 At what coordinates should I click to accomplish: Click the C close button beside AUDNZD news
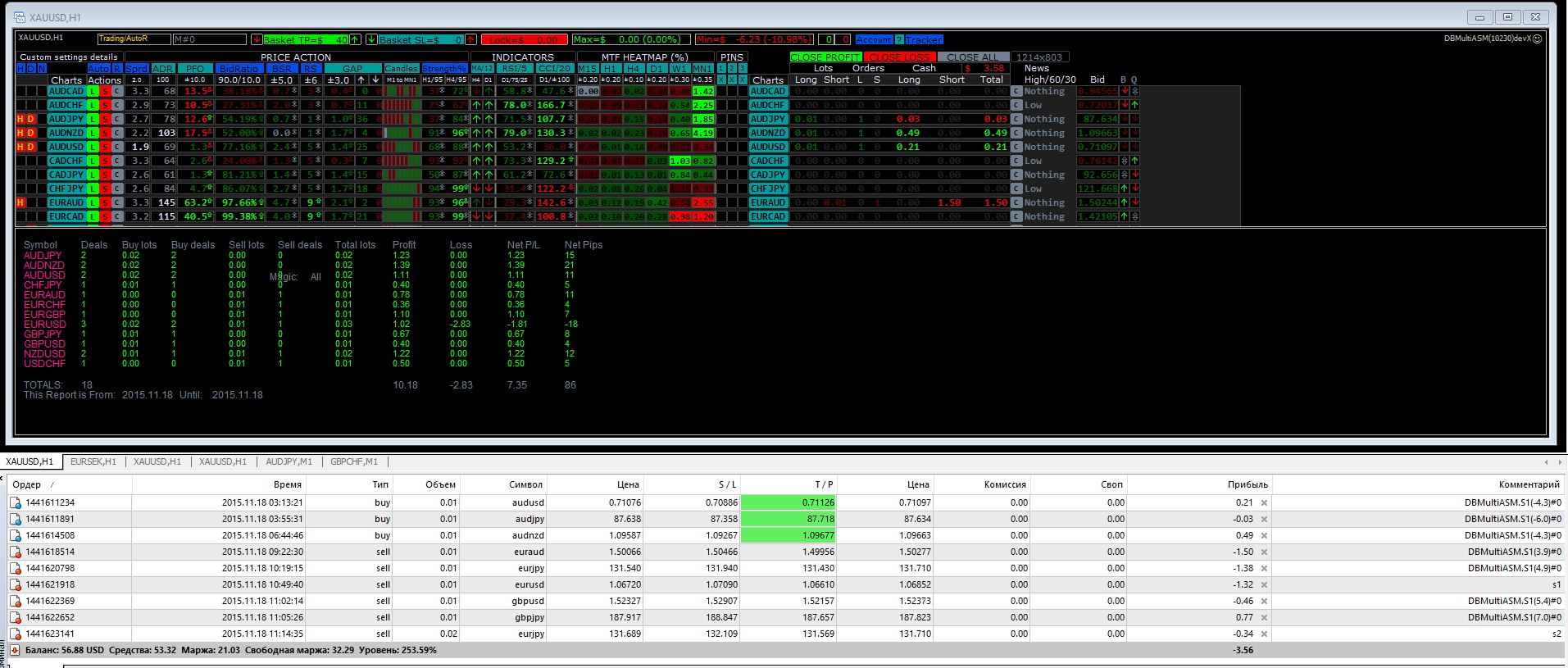tap(1016, 133)
